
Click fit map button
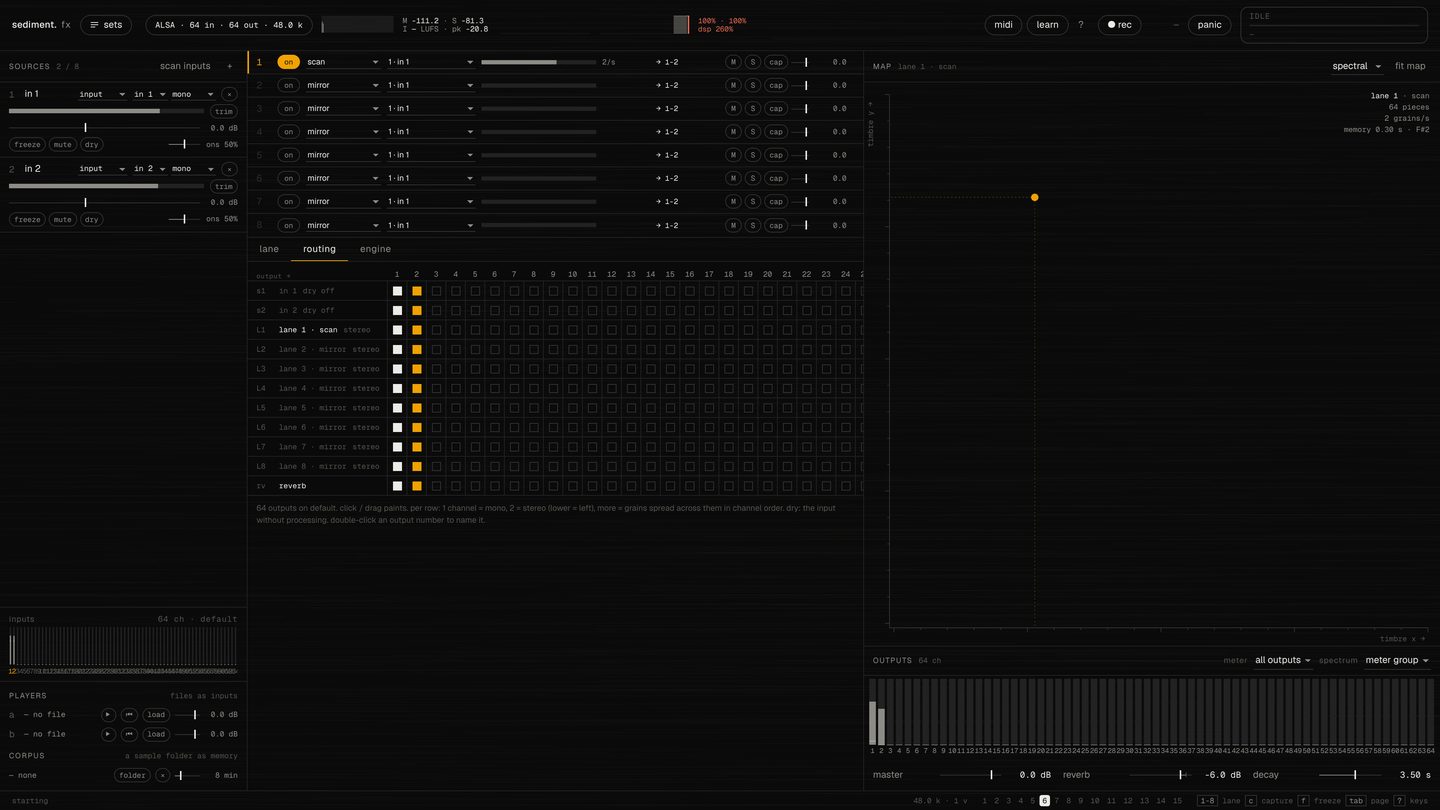pos(1410,66)
